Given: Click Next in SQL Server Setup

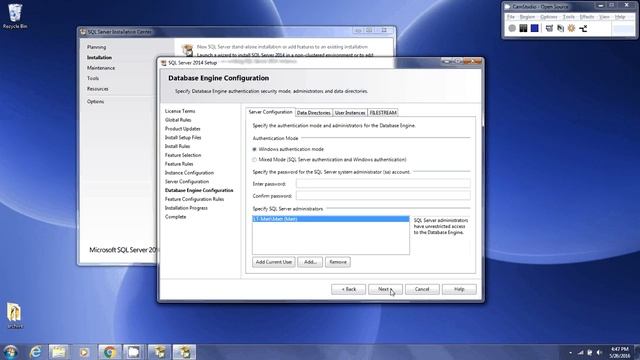Looking at the screenshot, I should pos(385,289).
